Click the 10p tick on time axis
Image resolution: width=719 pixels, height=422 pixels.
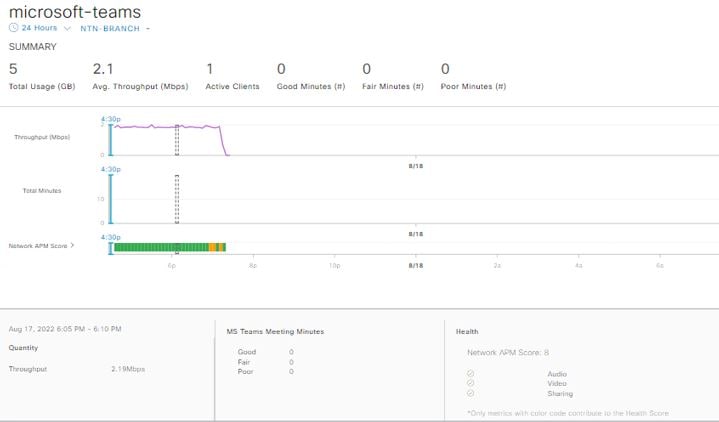tap(334, 266)
